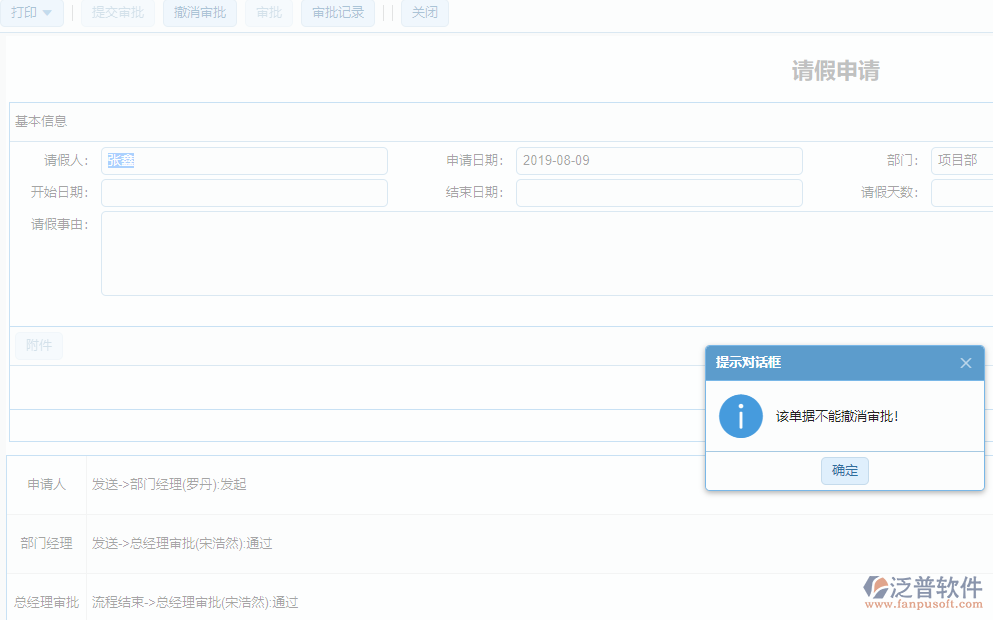Close the 提示对话框 dialog with the X
Viewport: 993px width, 620px height.
[x=965, y=363]
